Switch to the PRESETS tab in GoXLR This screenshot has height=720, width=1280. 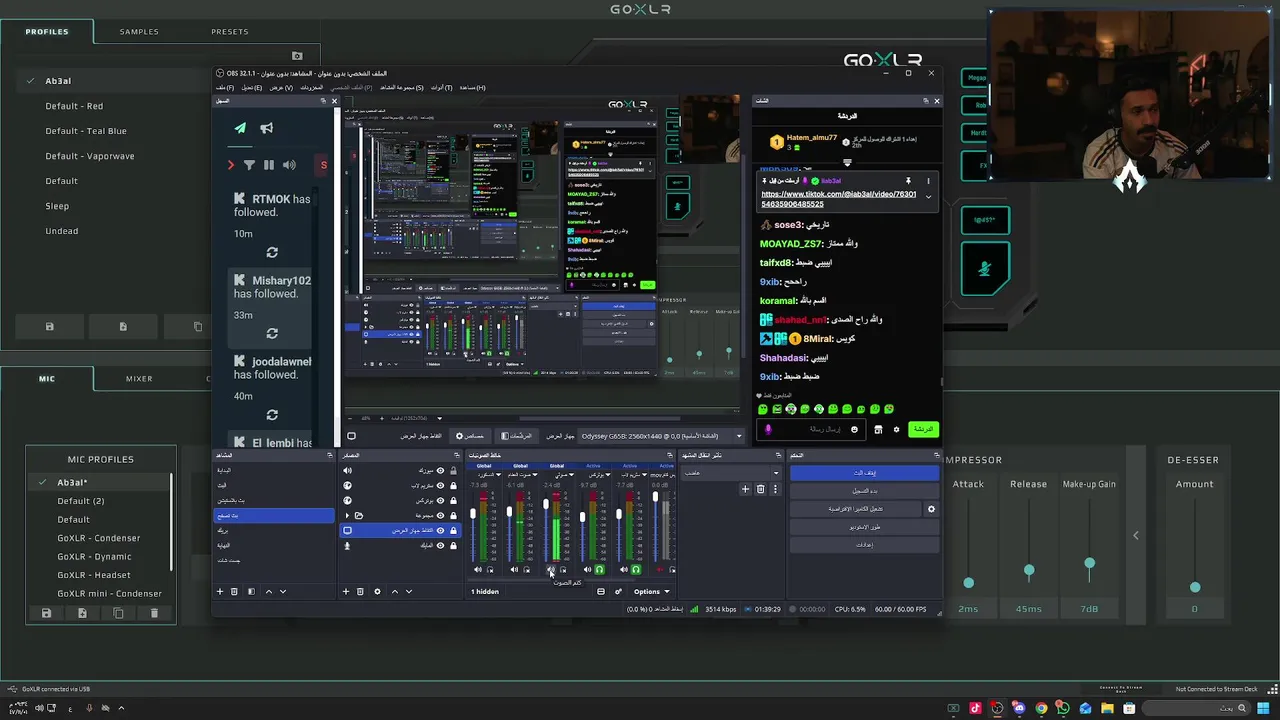pos(230,31)
